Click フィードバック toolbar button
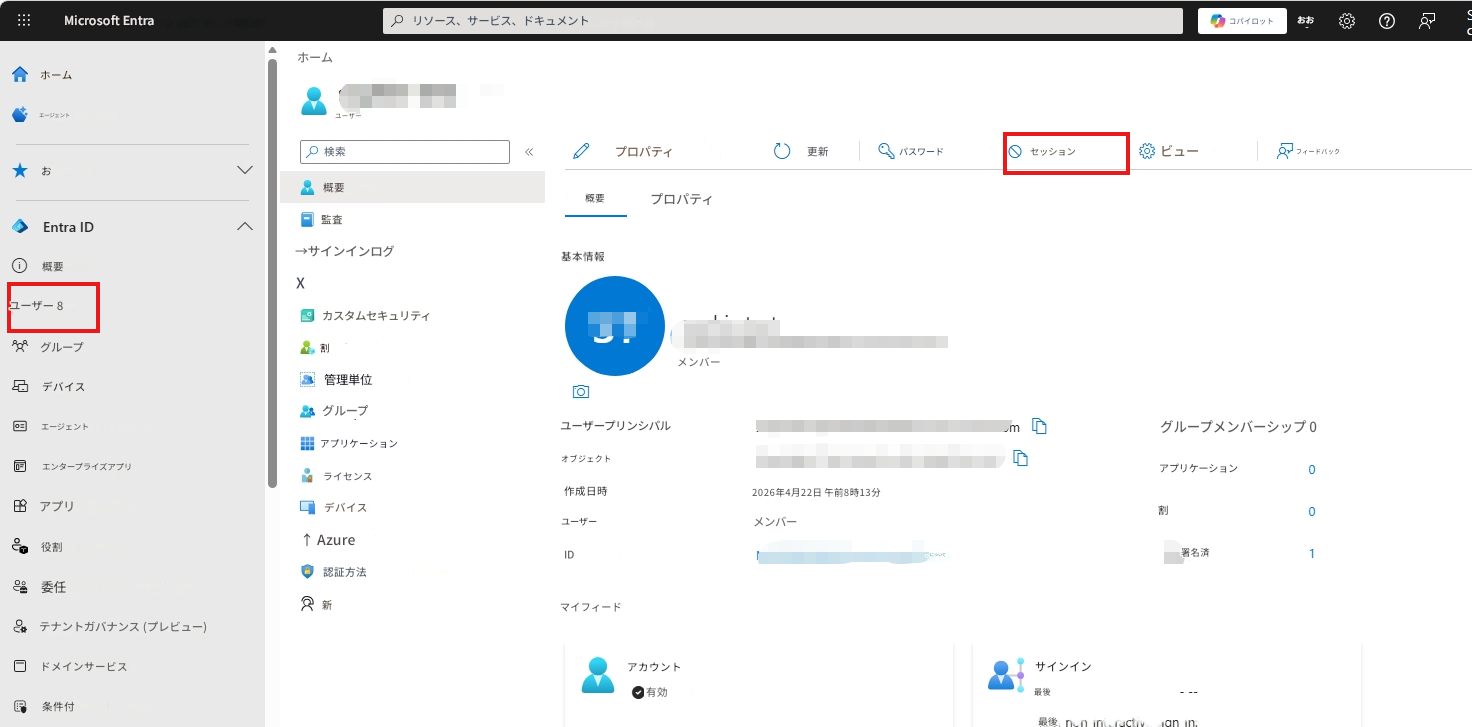Screen dimensions: 1472x727 tap(1308, 152)
